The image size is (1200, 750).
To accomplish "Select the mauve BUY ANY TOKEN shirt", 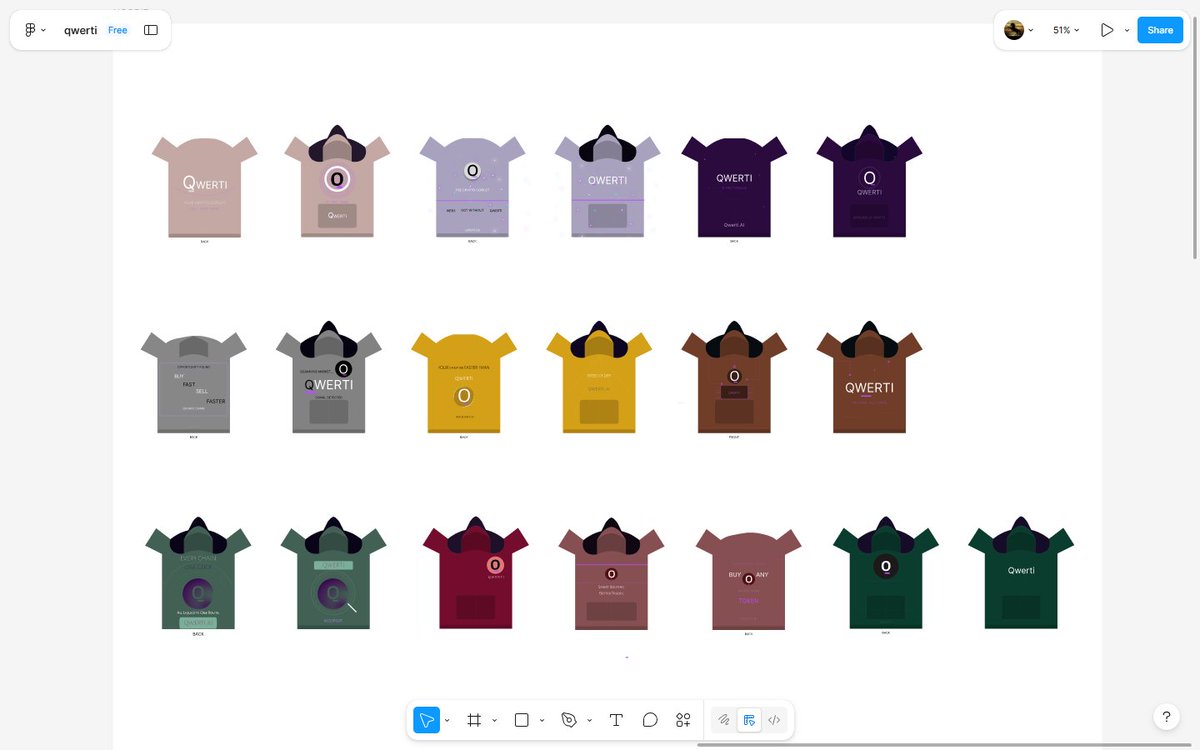I will tap(748, 580).
